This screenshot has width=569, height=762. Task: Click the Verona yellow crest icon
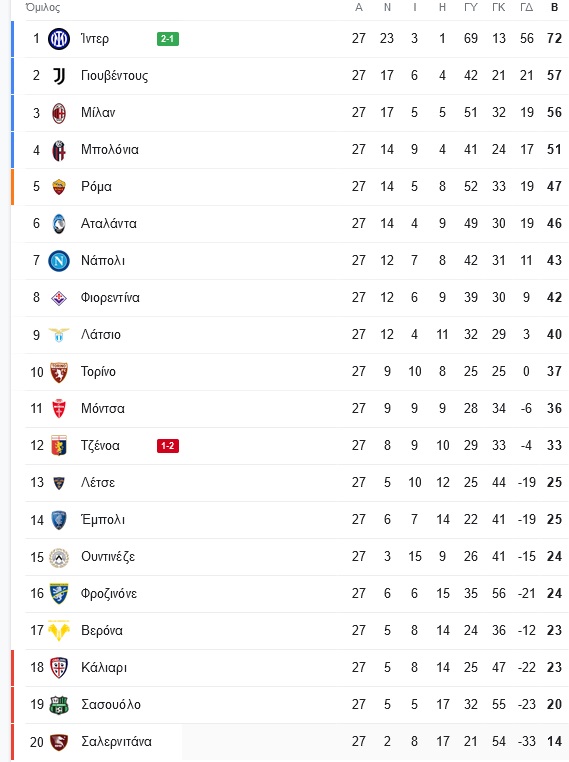pyautogui.click(x=59, y=631)
